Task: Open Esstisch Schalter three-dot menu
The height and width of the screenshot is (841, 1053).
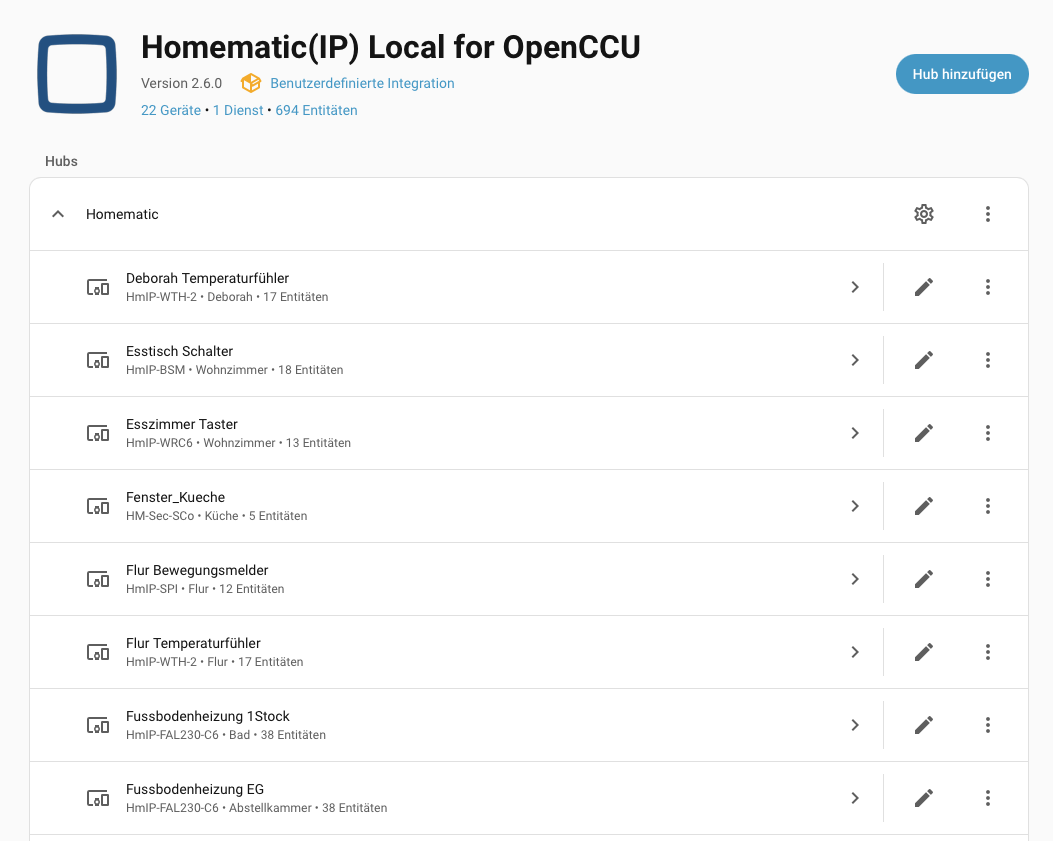Action: [988, 360]
